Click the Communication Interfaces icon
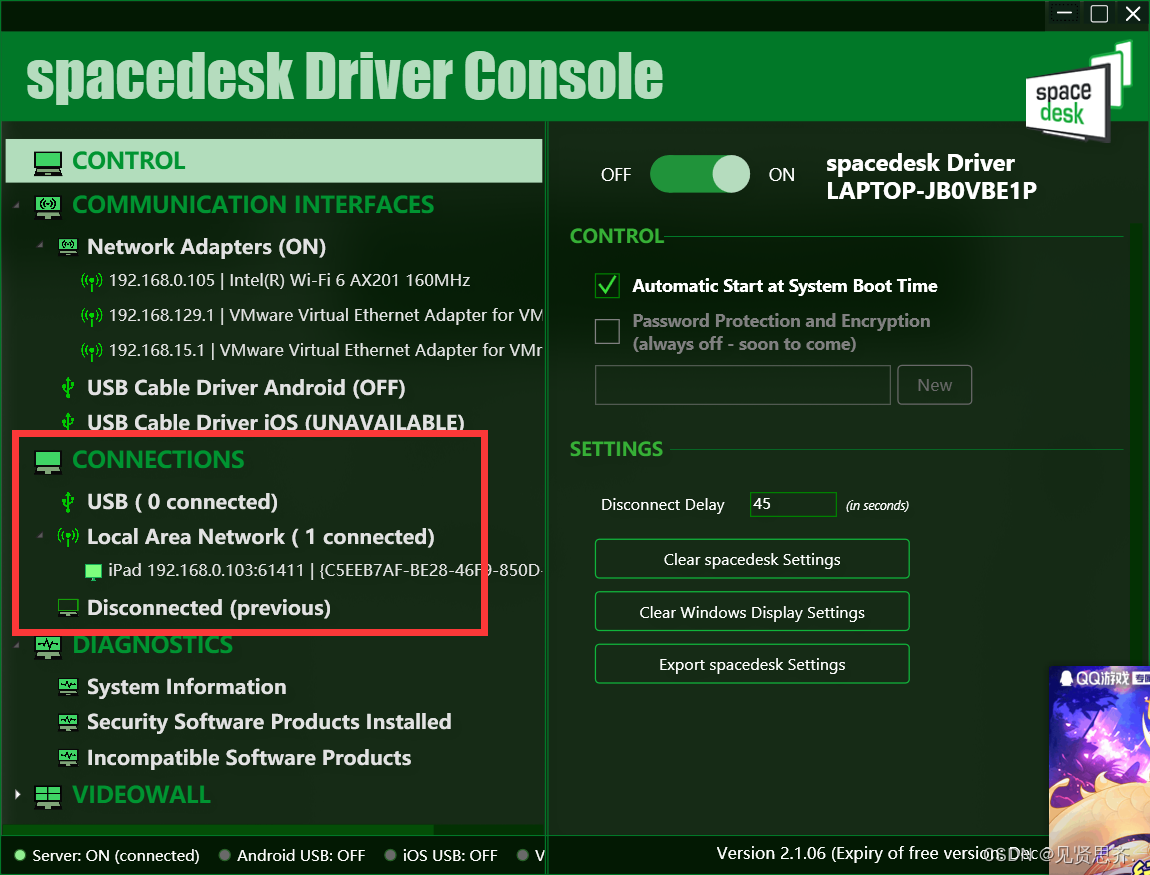The width and height of the screenshot is (1150, 875). (x=48, y=206)
